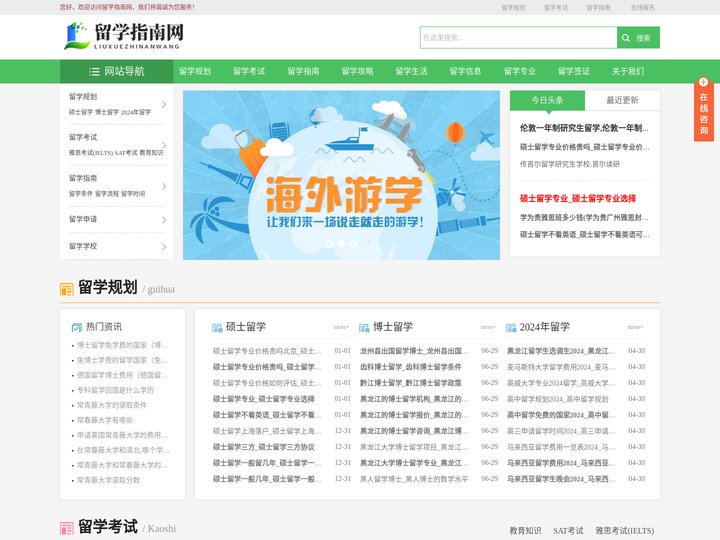
Task: Expand the 留学指南 sidebar chevron
Action: 164,186
